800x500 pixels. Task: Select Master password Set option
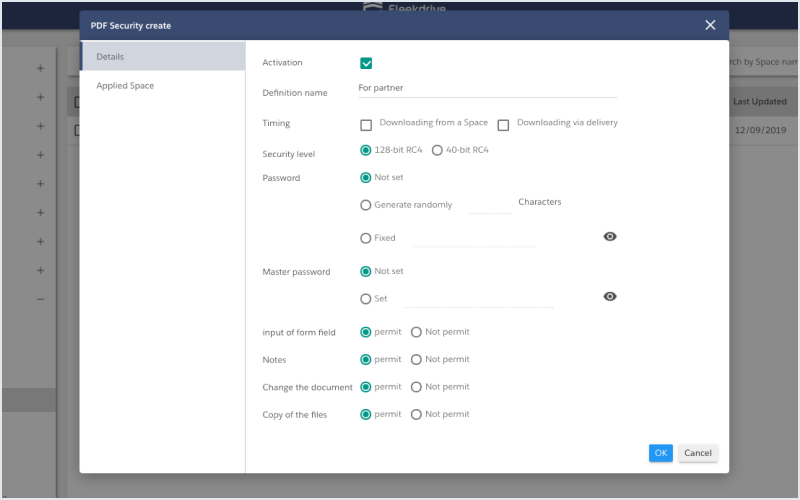365,299
